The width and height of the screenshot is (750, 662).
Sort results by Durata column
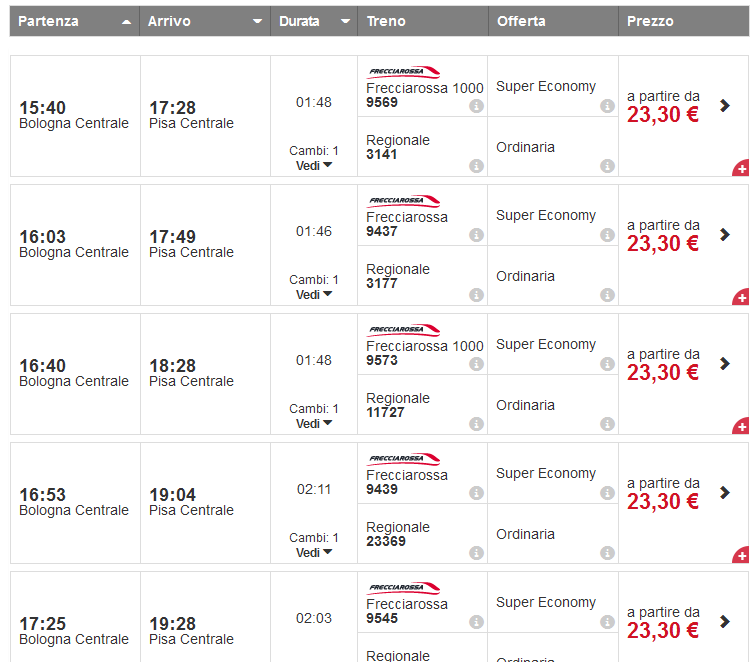[x=314, y=21]
